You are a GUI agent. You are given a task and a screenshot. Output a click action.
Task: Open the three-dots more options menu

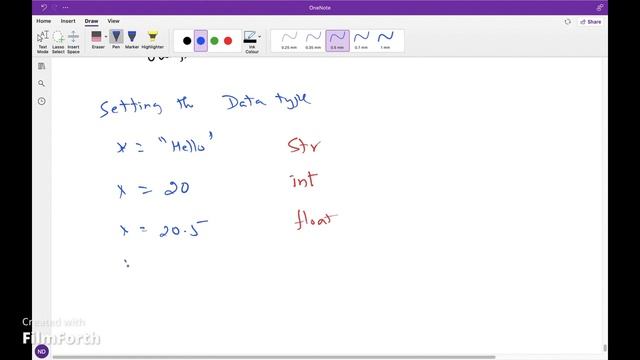[x=65, y=7]
